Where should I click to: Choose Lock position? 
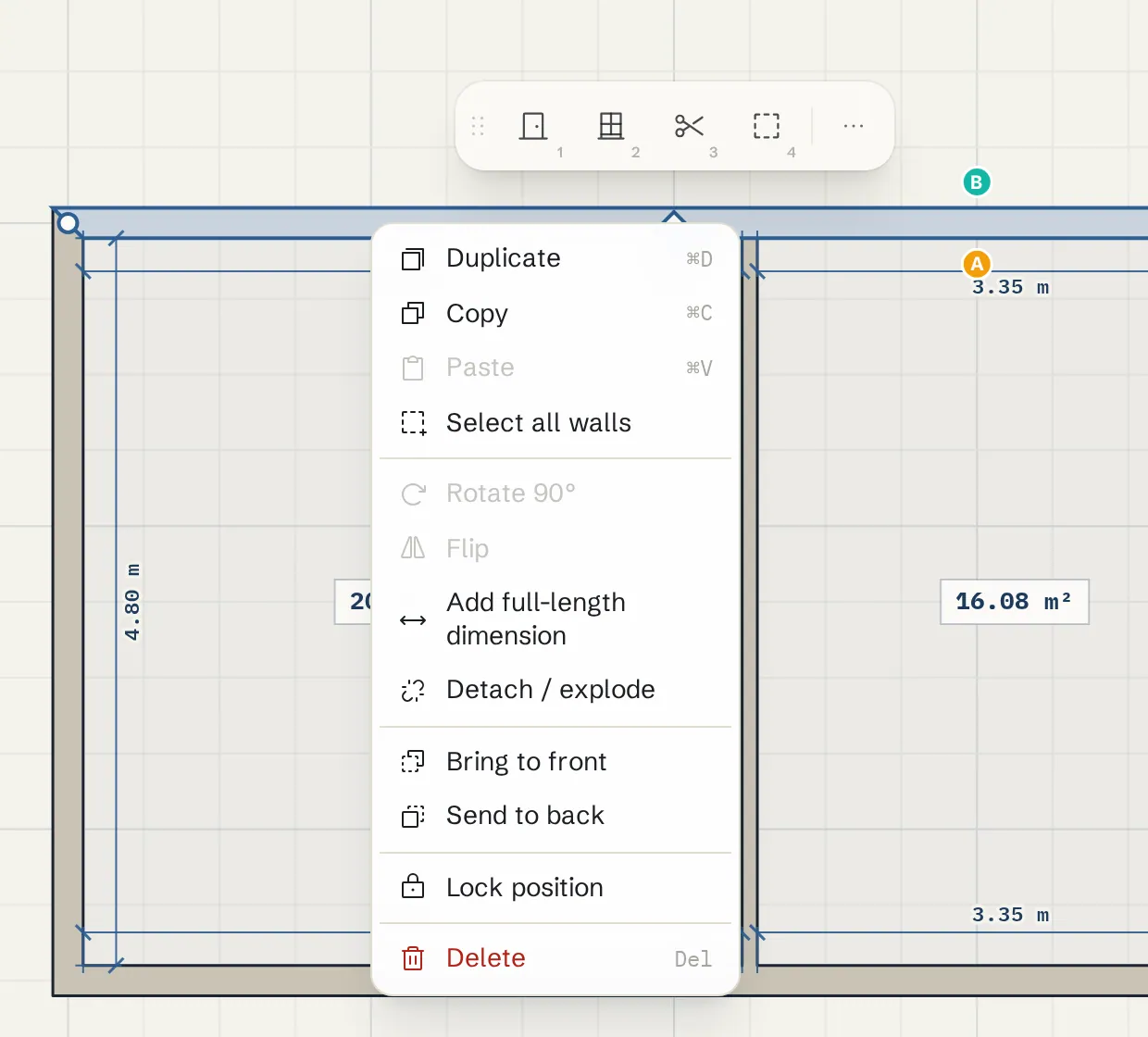[555, 887]
